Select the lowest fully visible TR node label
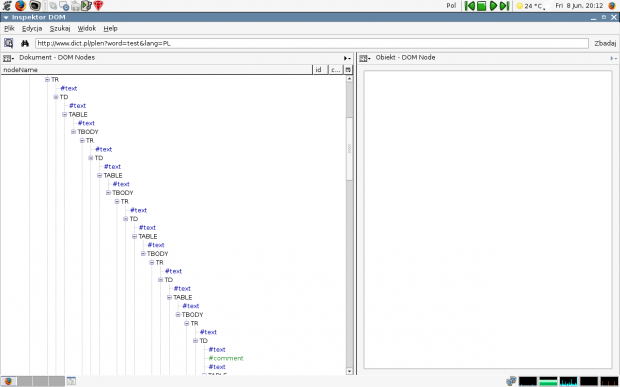Image resolution: width=620 pixels, height=387 pixels. tap(194, 323)
